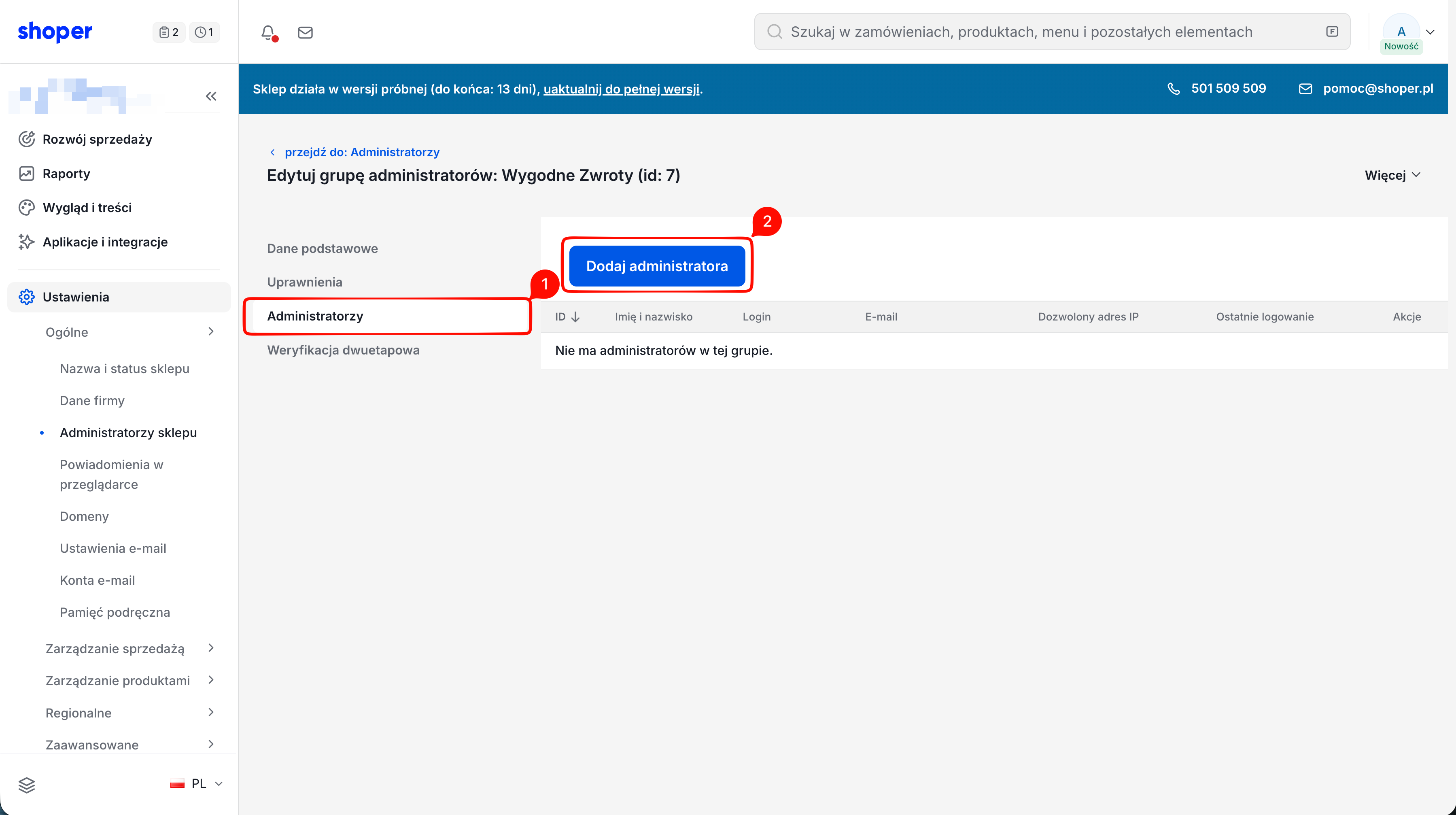Open the clock counter badge showing 1

204,32
